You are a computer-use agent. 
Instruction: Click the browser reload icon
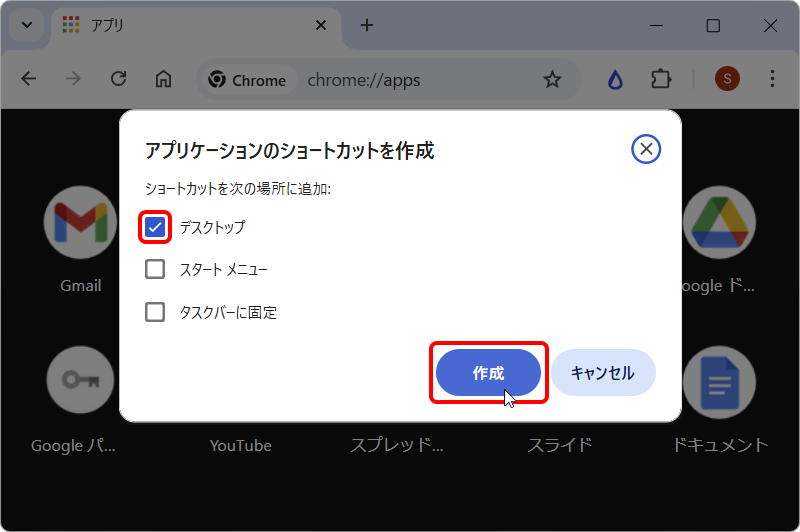pyautogui.click(x=118, y=80)
